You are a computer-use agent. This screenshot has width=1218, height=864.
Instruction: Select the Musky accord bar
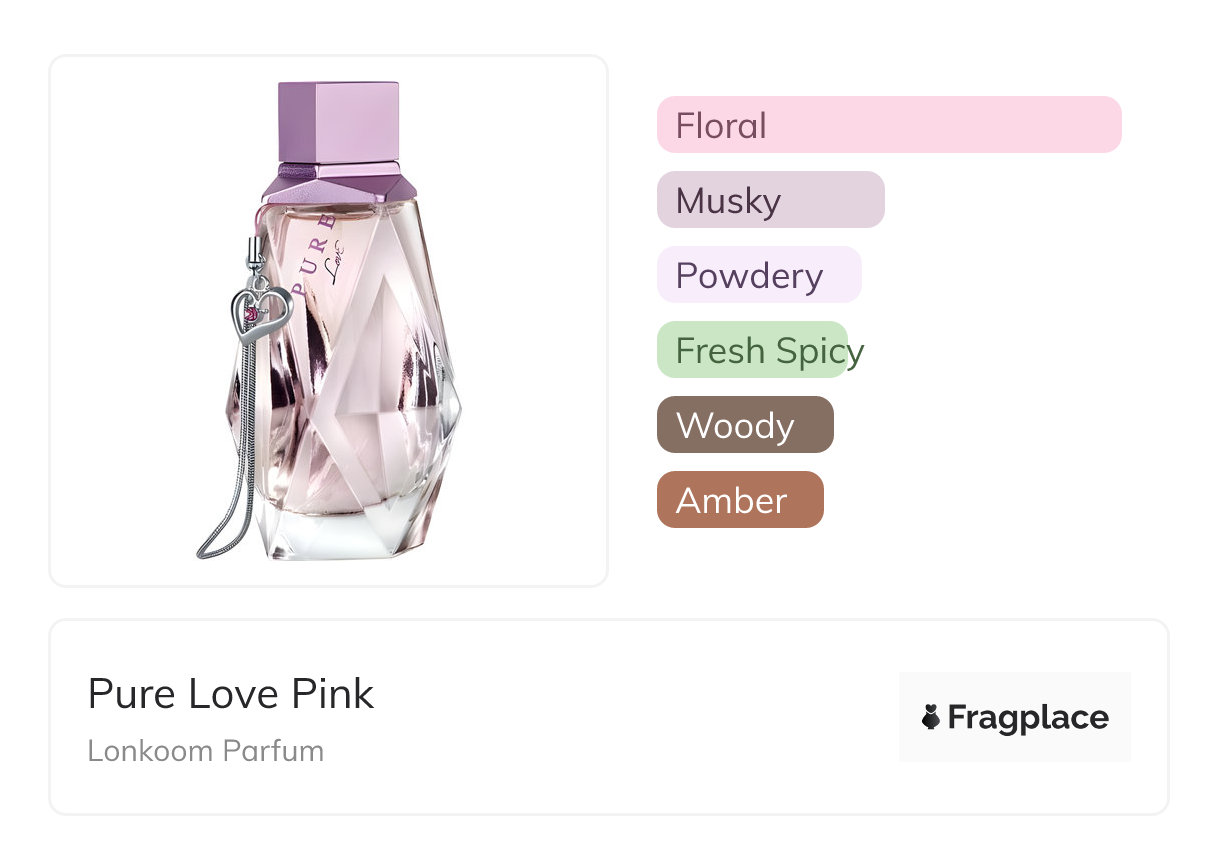tap(770, 200)
